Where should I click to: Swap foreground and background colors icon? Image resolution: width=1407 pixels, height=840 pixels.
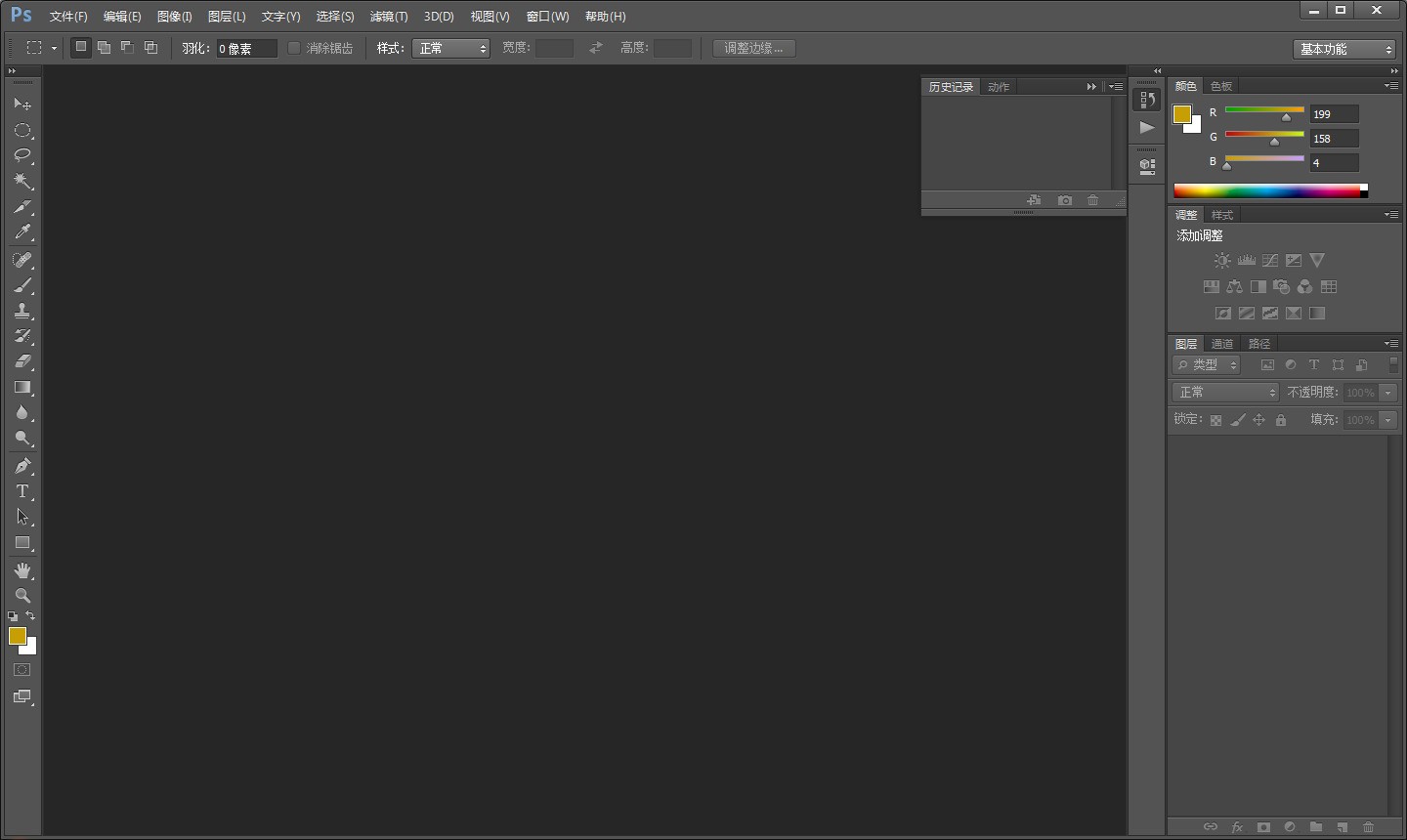tap(30, 616)
